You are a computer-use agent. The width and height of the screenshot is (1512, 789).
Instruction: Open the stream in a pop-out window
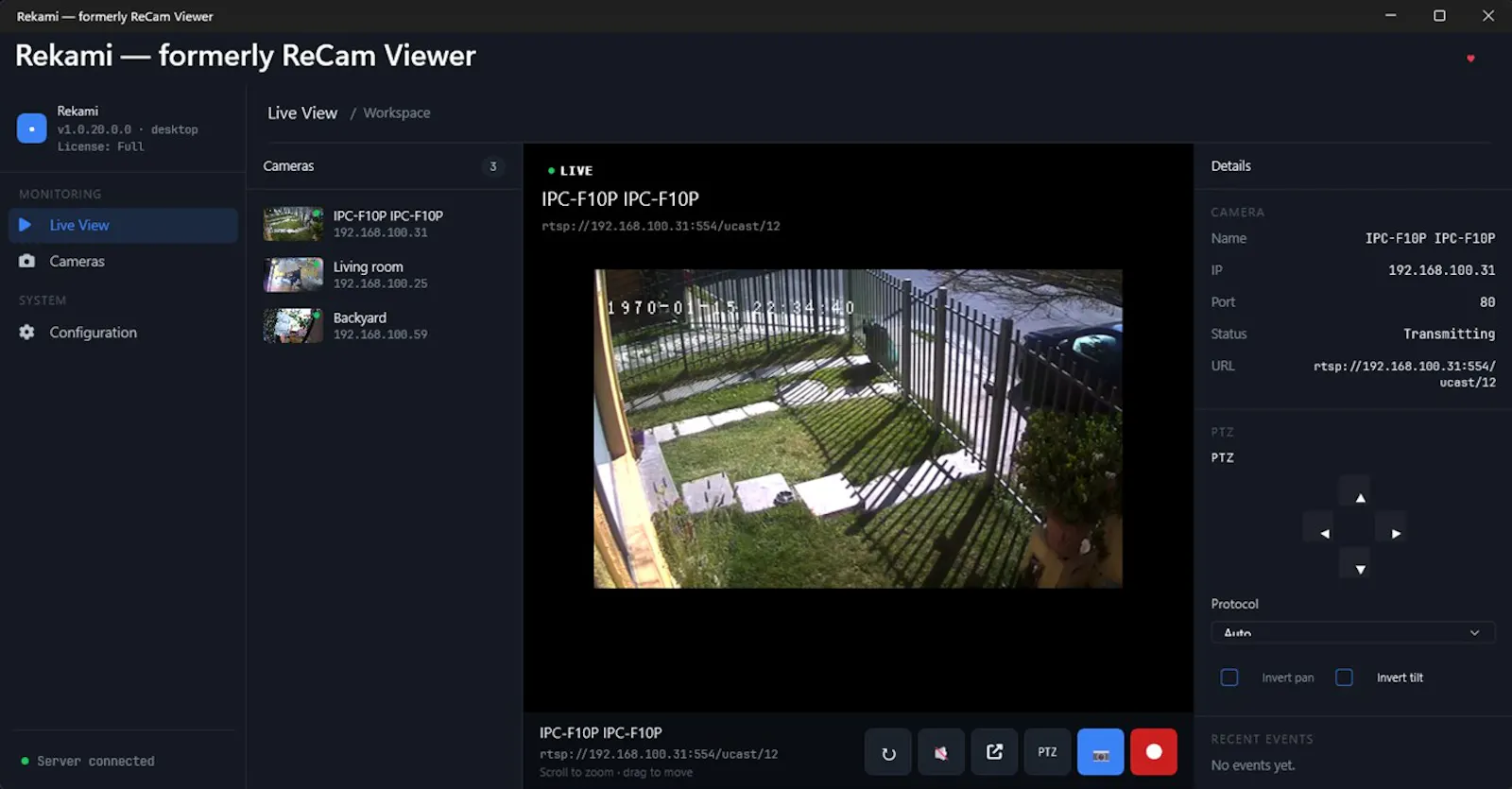coord(994,752)
